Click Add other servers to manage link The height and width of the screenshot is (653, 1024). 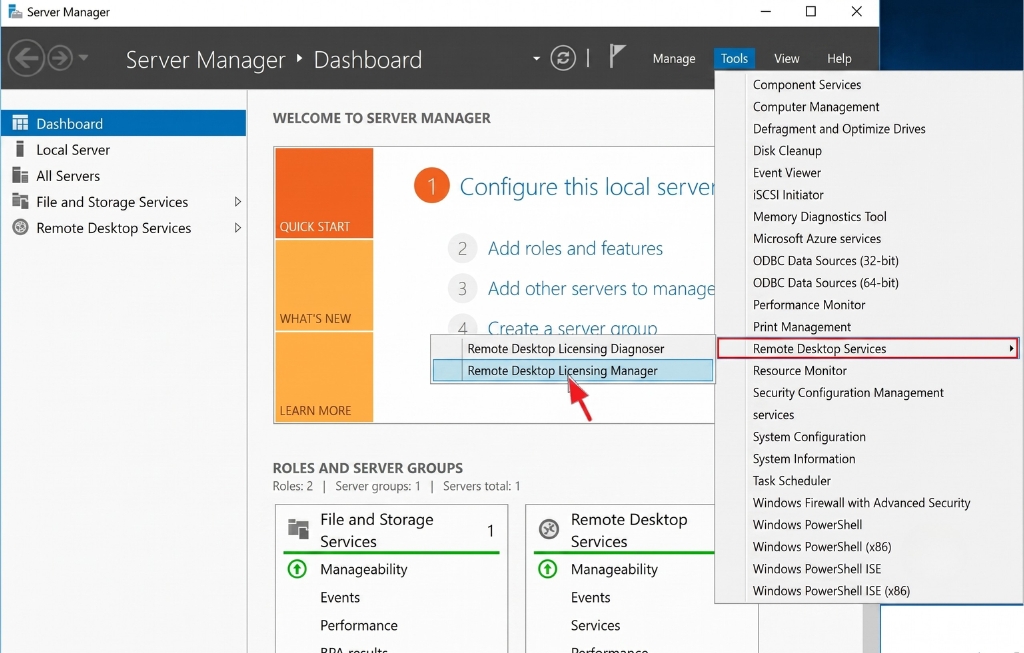[601, 289]
